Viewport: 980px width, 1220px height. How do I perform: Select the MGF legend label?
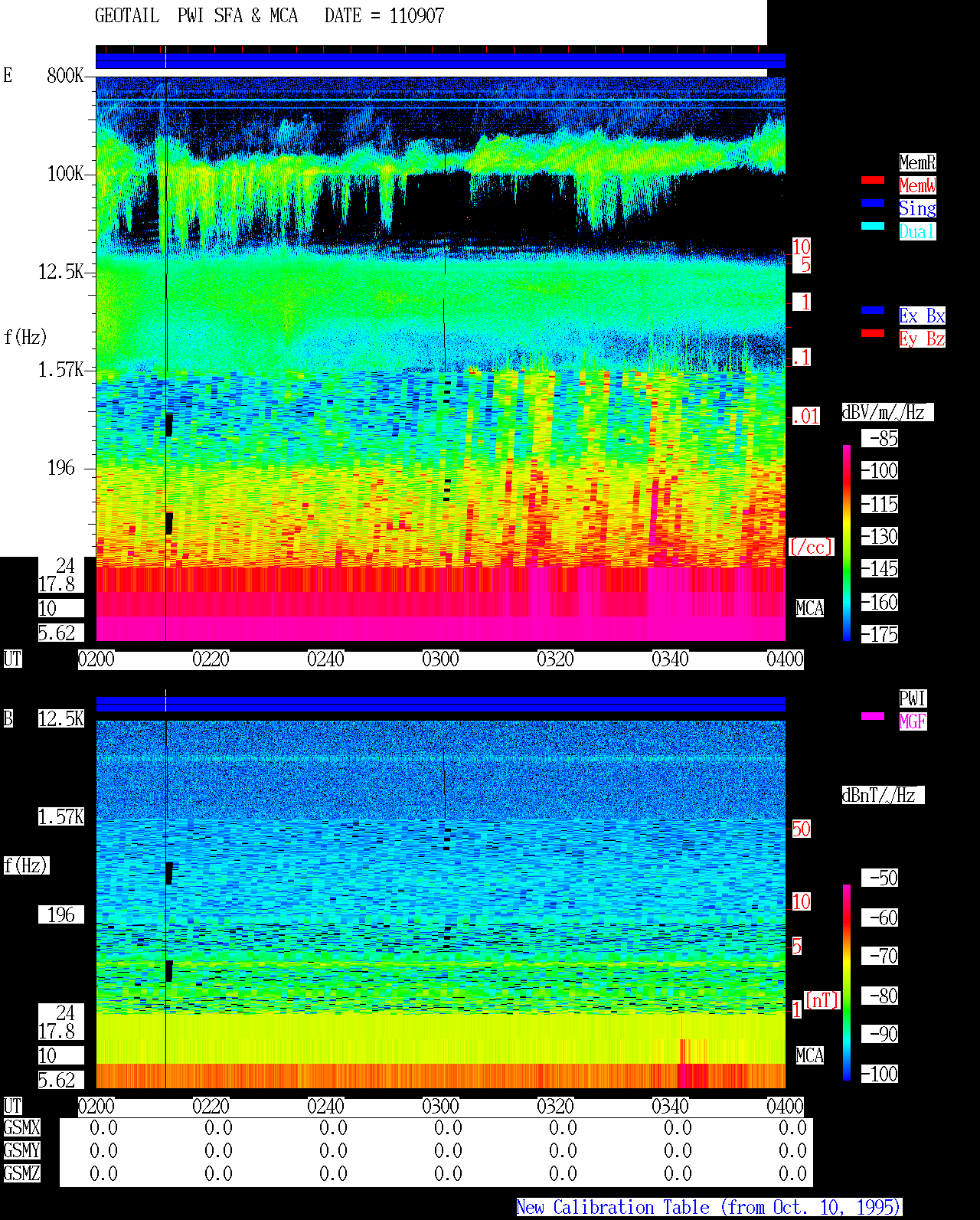913,721
